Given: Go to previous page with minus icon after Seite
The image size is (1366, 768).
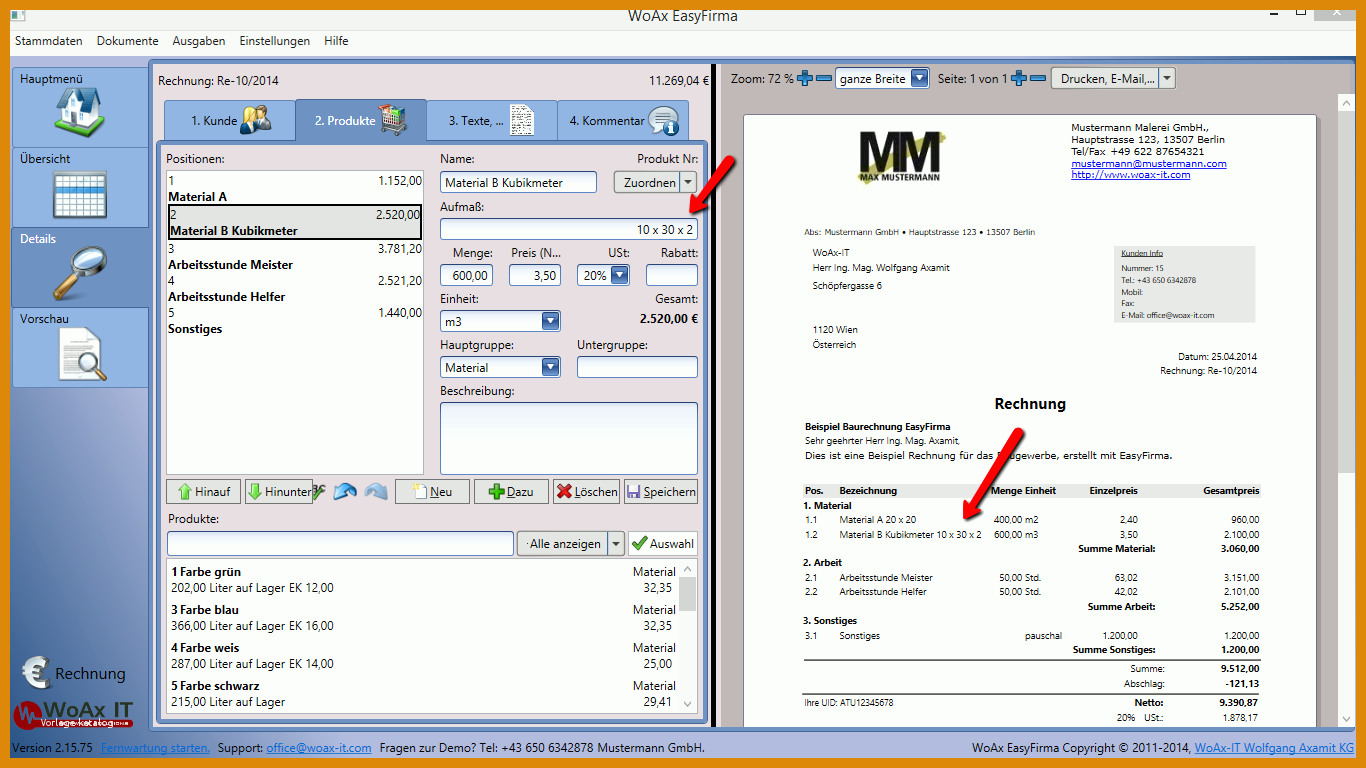Looking at the screenshot, I should click(1038, 78).
